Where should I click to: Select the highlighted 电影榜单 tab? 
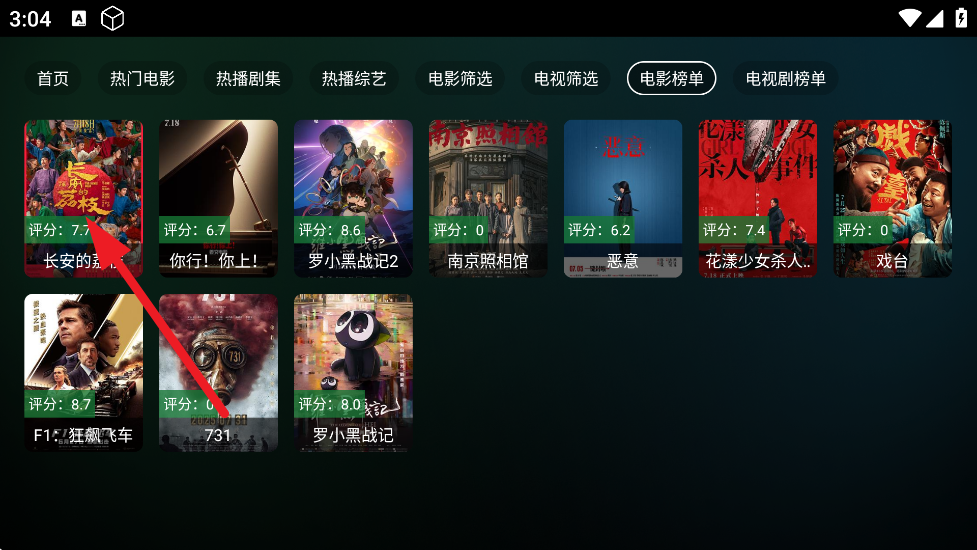(672, 78)
